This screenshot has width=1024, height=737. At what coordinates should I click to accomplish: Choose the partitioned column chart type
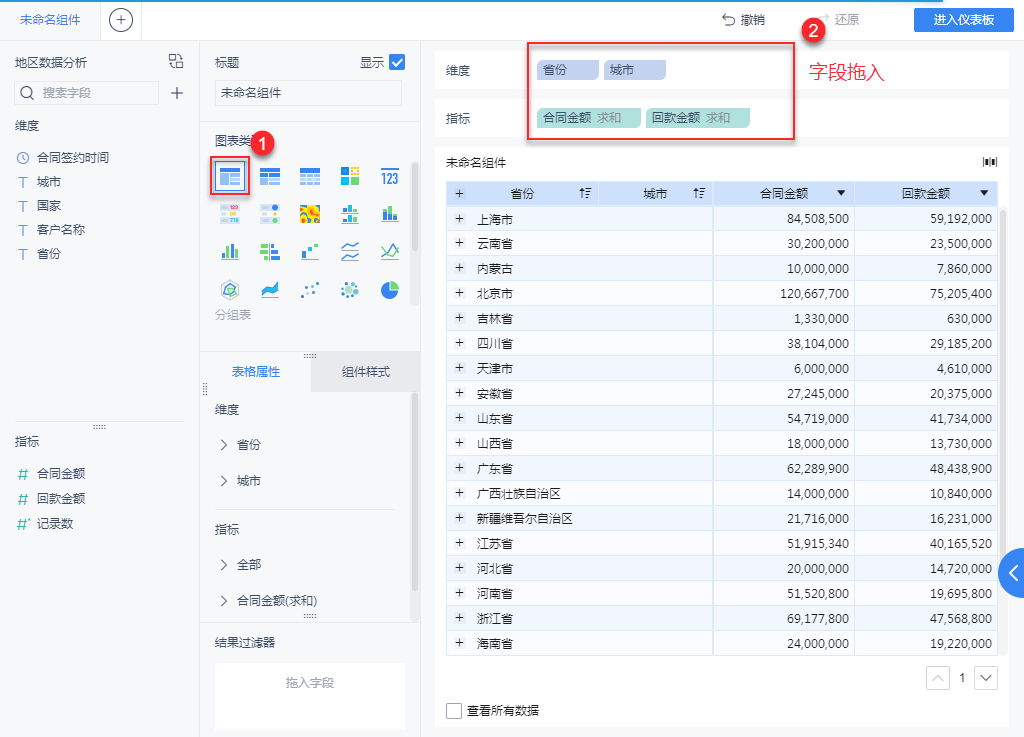pyautogui.click(x=349, y=213)
